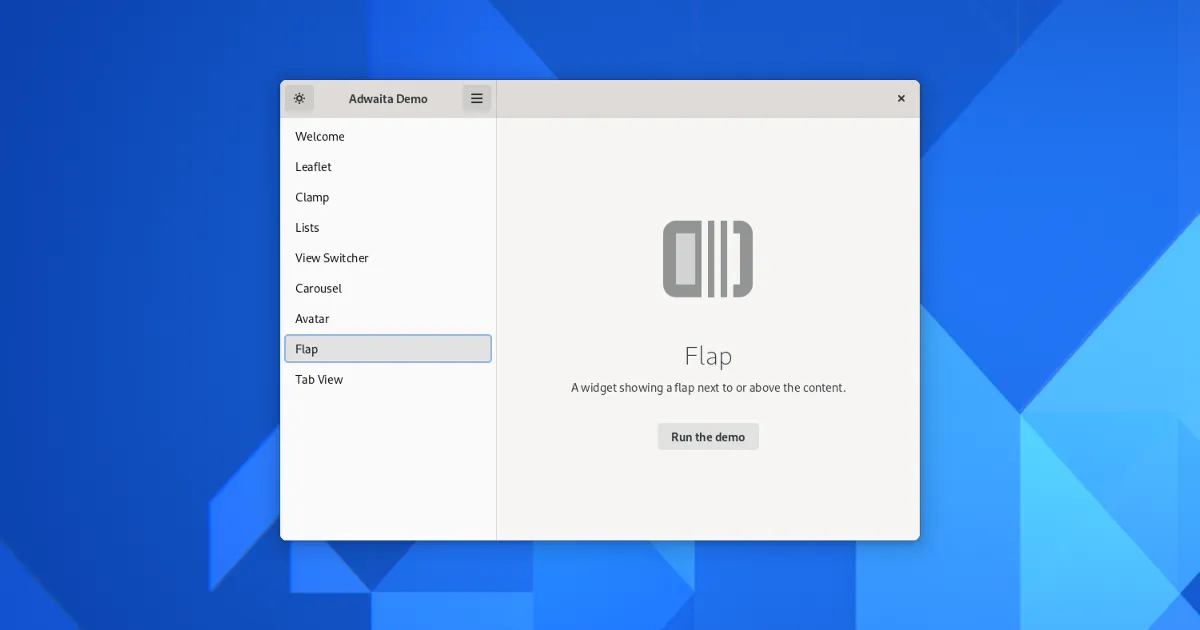Viewport: 1200px width, 630px height.
Task: Go to the Clamp page
Action: [313, 198]
